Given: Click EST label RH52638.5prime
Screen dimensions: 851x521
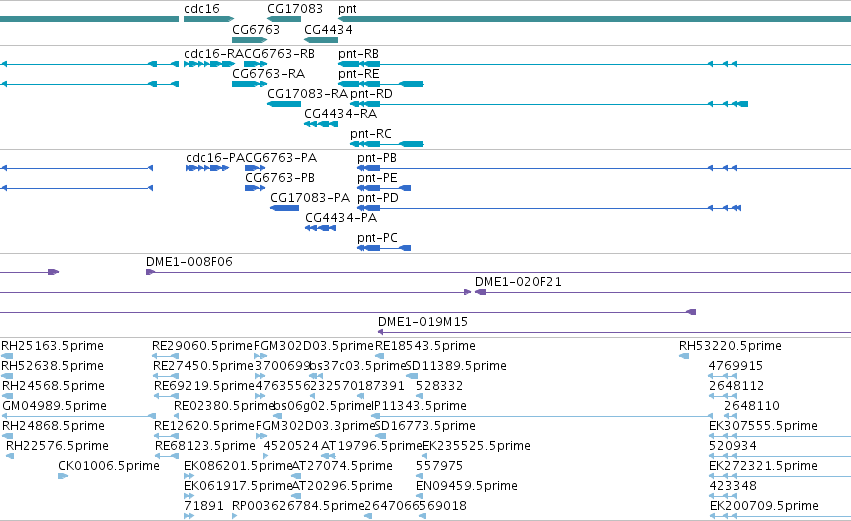Looking at the screenshot, I should pos(52,366).
